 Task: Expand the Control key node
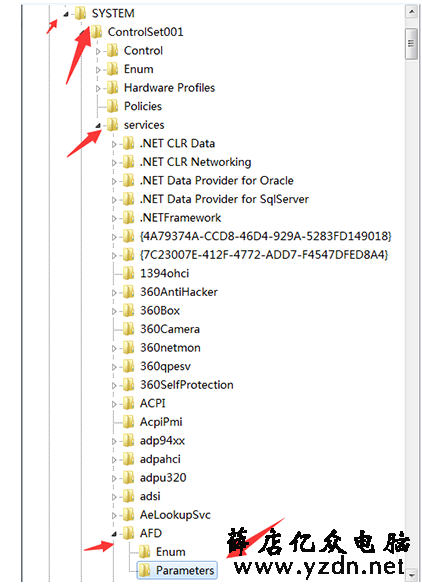98,51
